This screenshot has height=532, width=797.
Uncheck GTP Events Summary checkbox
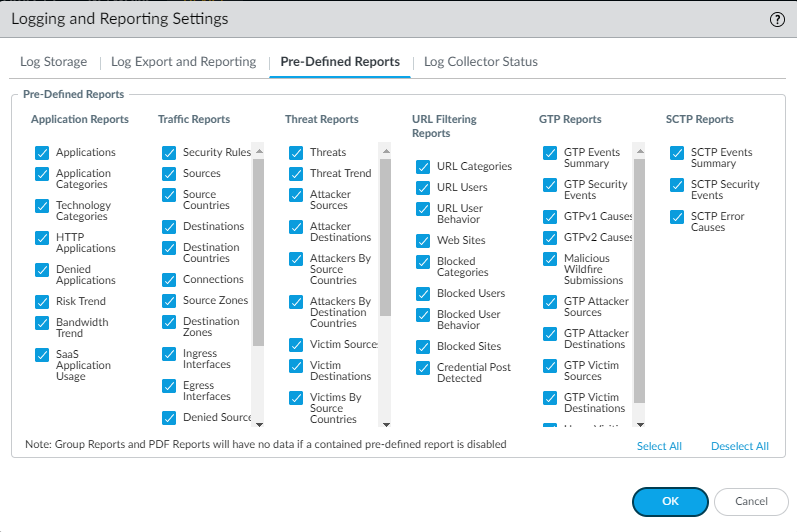coord(550,153)
